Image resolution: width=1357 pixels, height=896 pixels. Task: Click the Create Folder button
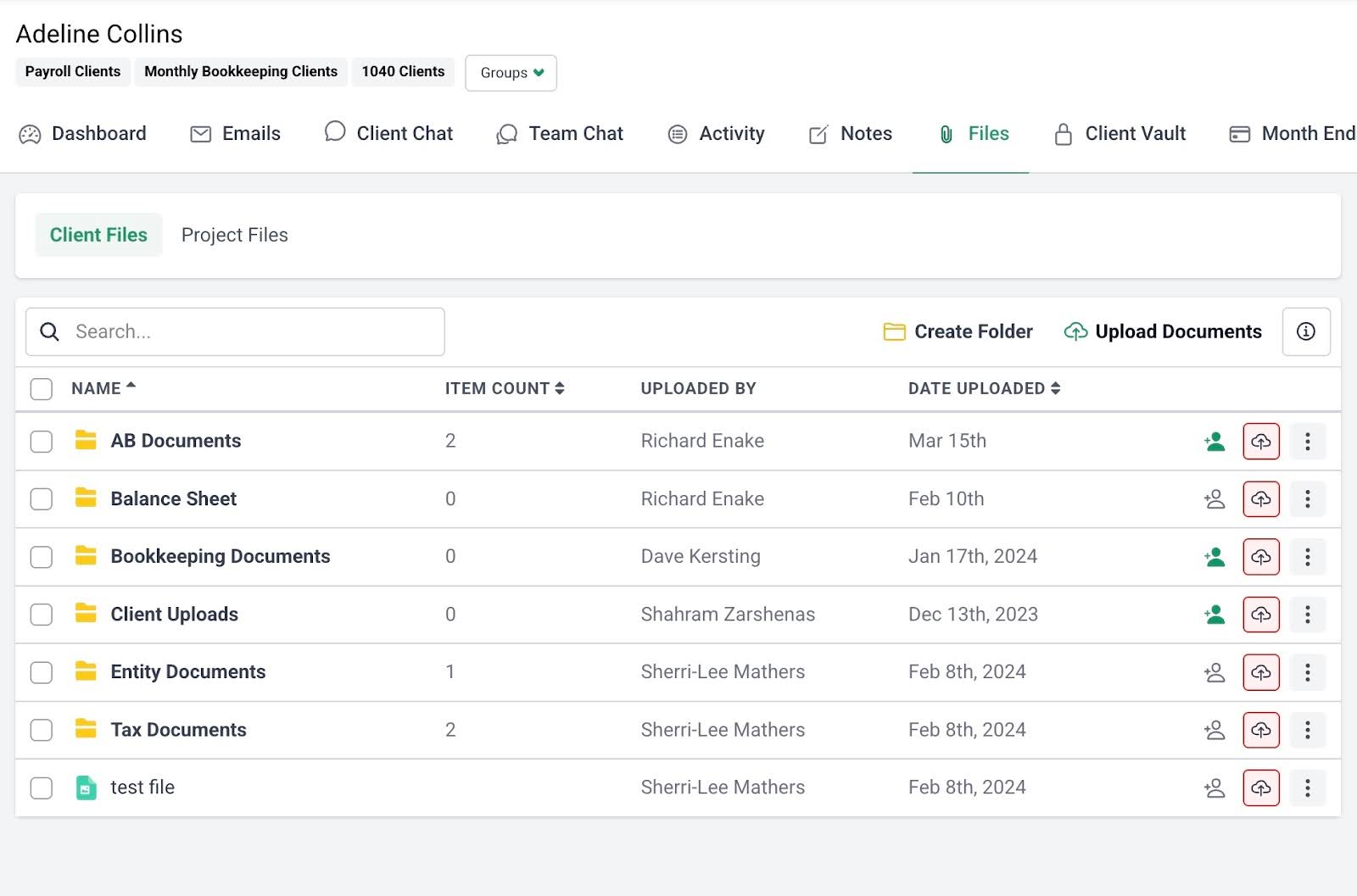tap(957, 331)
